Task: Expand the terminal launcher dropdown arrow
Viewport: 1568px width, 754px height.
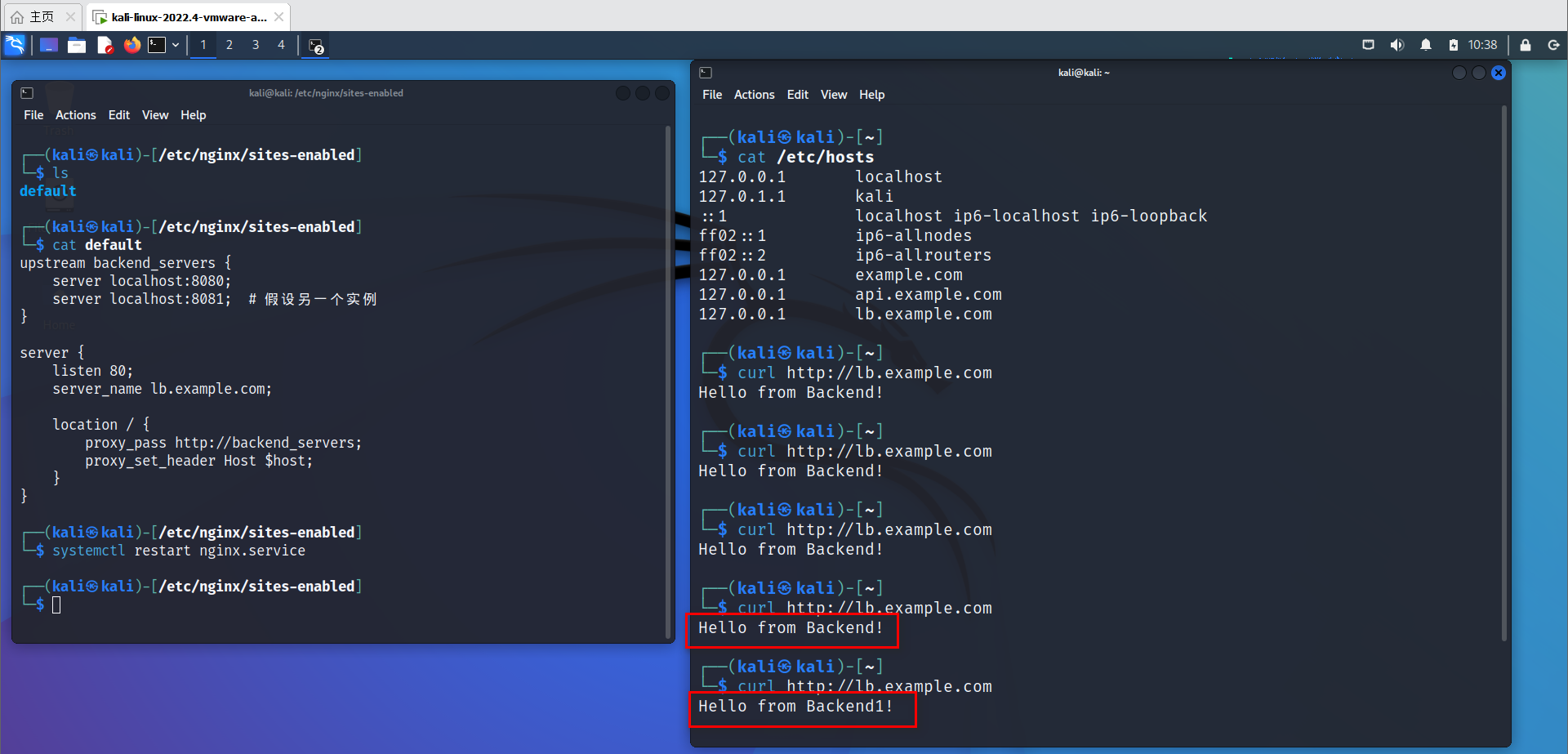Action: 176,45
